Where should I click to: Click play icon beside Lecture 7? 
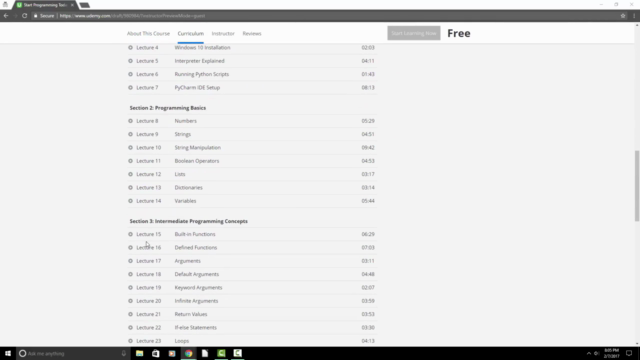[x=130, y=87]
